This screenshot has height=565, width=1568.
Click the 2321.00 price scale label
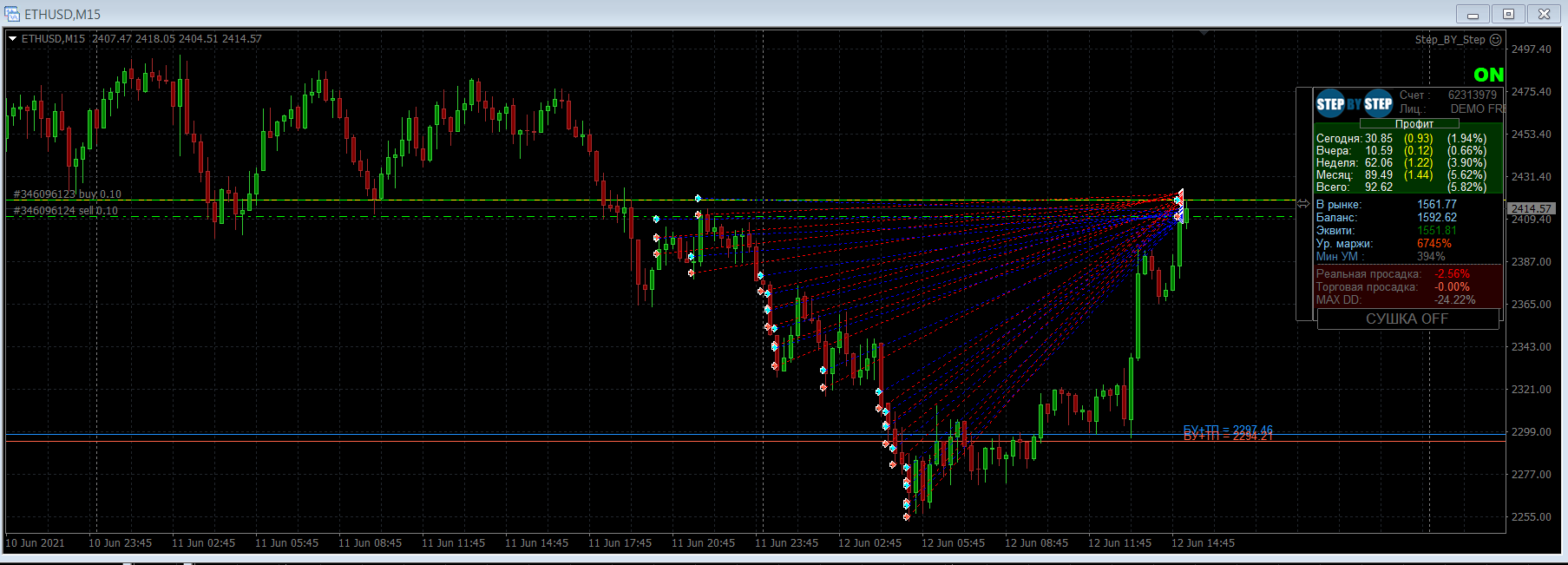tap(1532, 390)
